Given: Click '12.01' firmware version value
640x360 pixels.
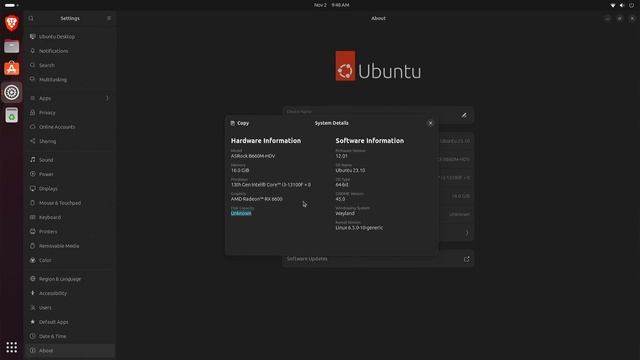Looking at the screenshot, I should 341,156.
